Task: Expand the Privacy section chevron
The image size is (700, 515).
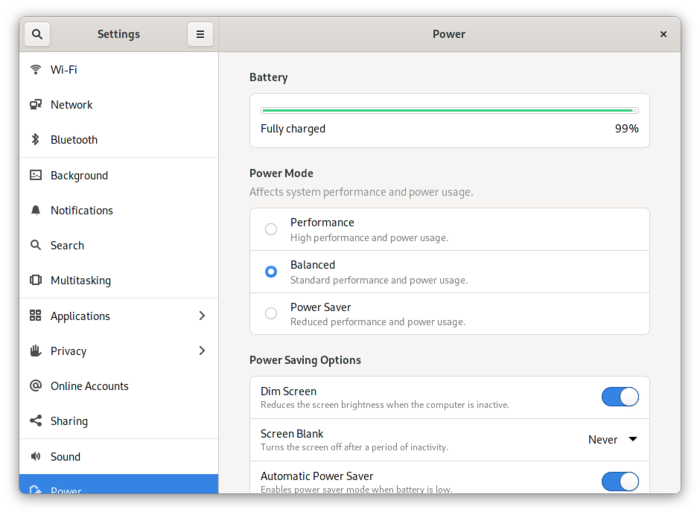Action: point(201,351)
